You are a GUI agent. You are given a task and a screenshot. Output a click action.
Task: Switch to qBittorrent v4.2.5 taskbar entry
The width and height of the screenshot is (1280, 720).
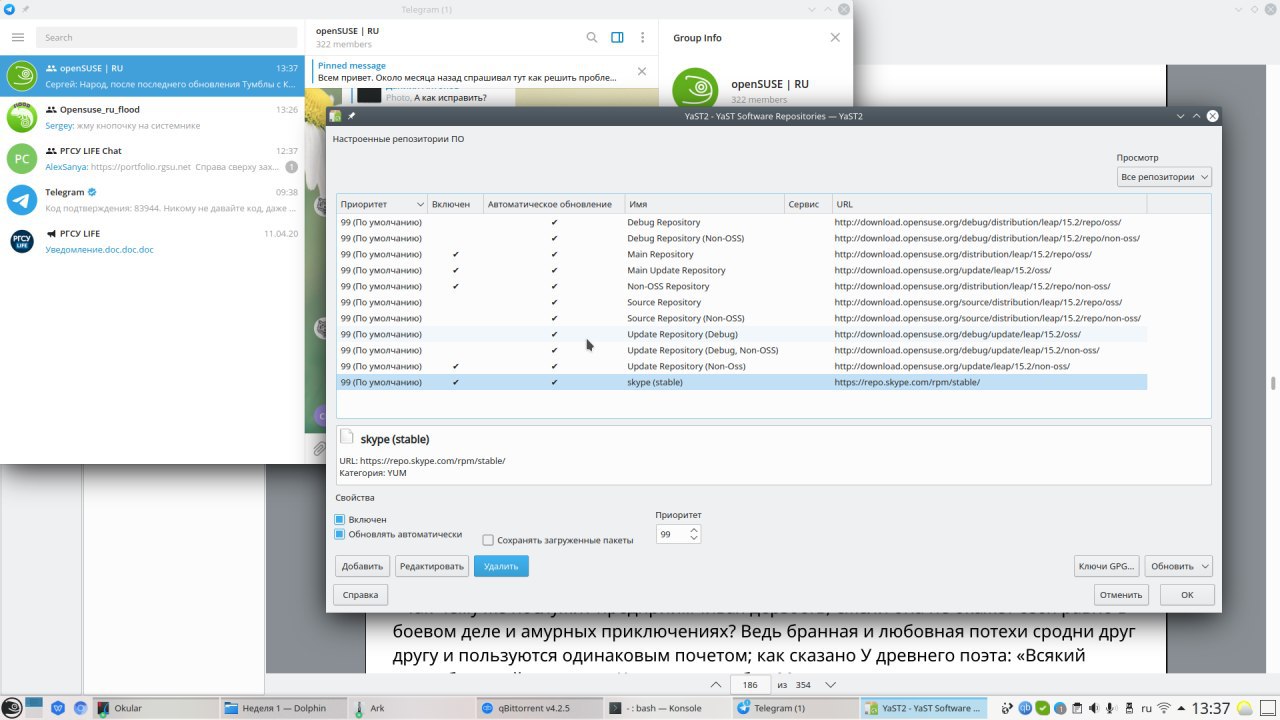(540, 708)
